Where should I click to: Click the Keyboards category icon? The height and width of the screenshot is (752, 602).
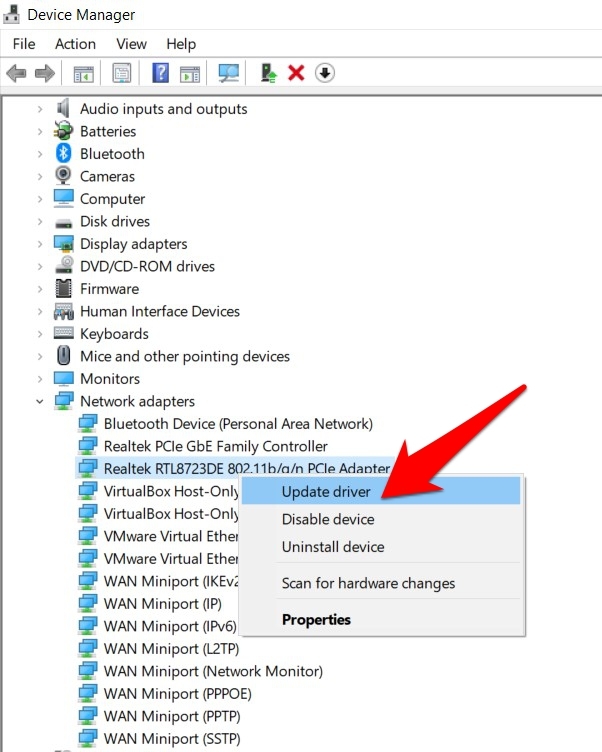tap(63, 333)
